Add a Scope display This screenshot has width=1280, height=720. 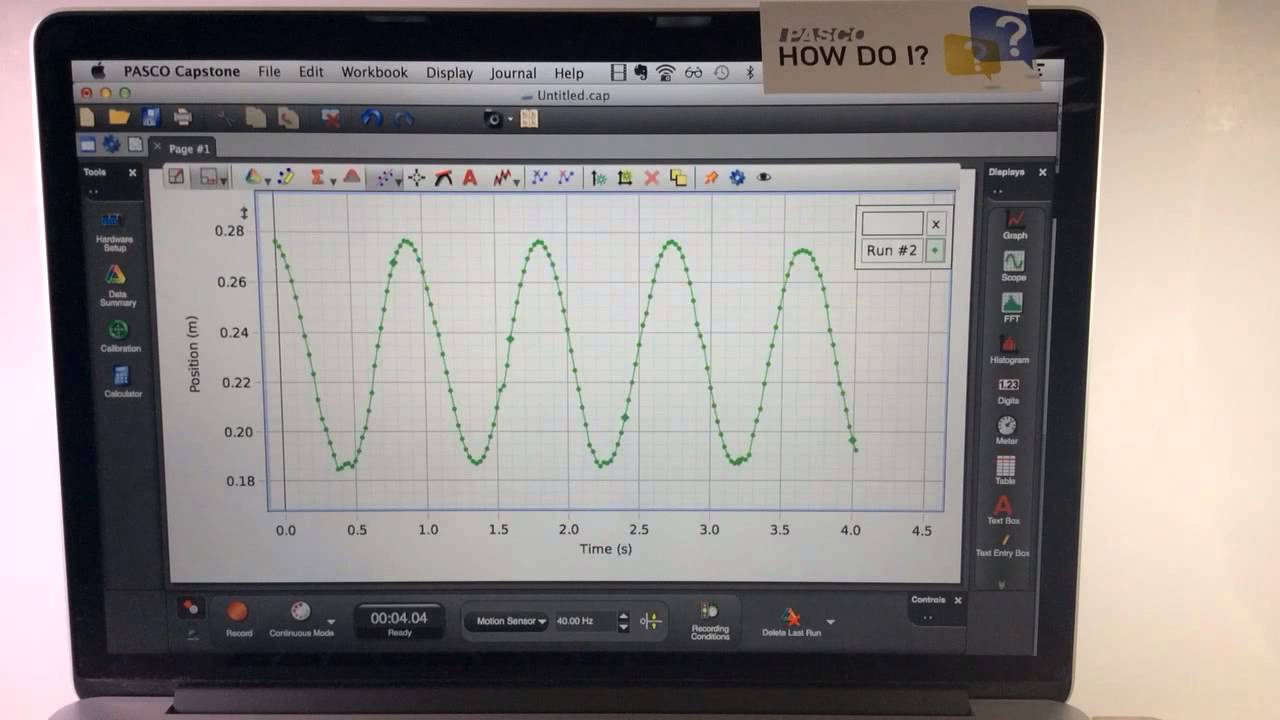point(1014,265)
